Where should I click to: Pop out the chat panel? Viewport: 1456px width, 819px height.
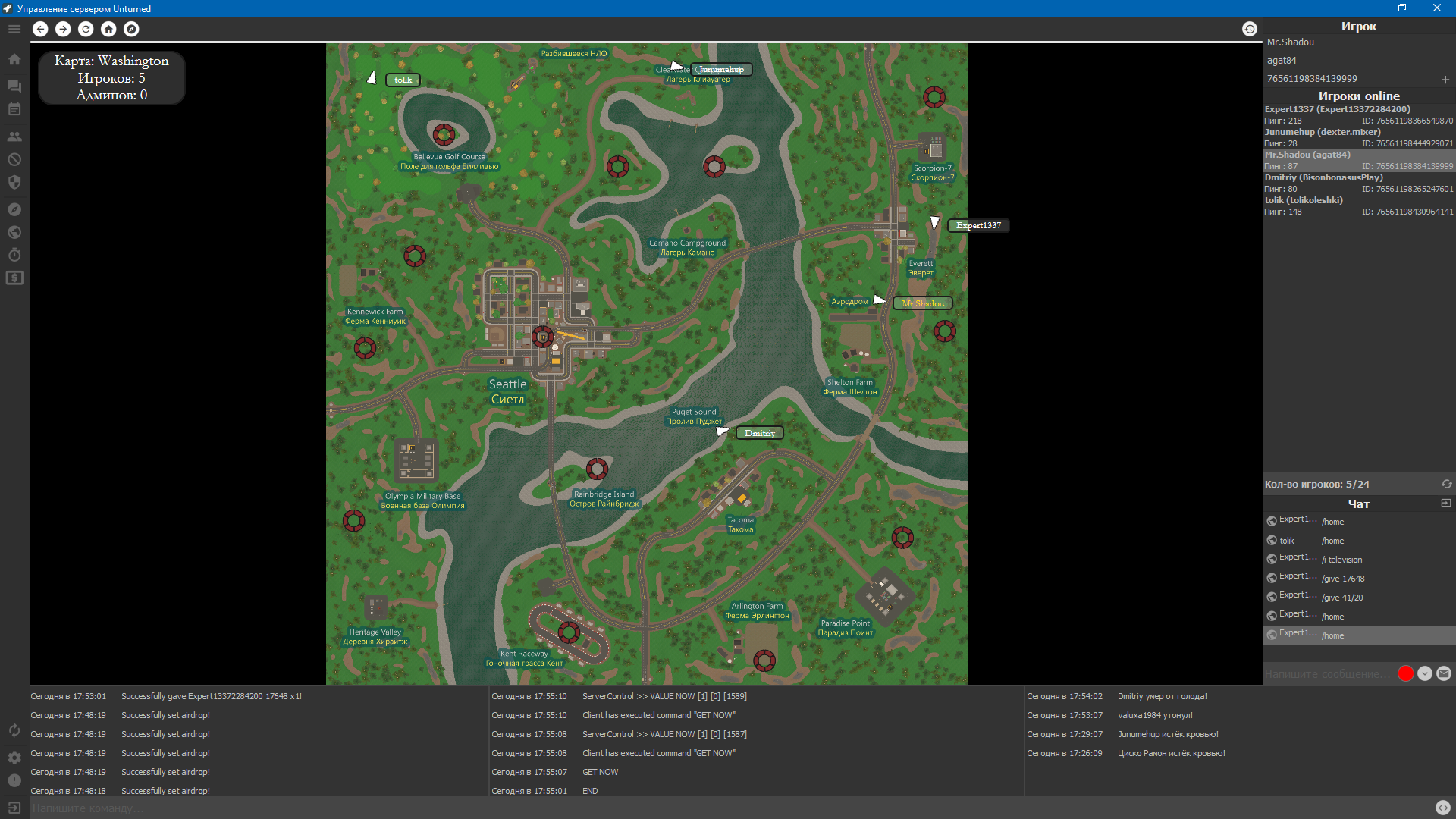[x=1445, y=503]
